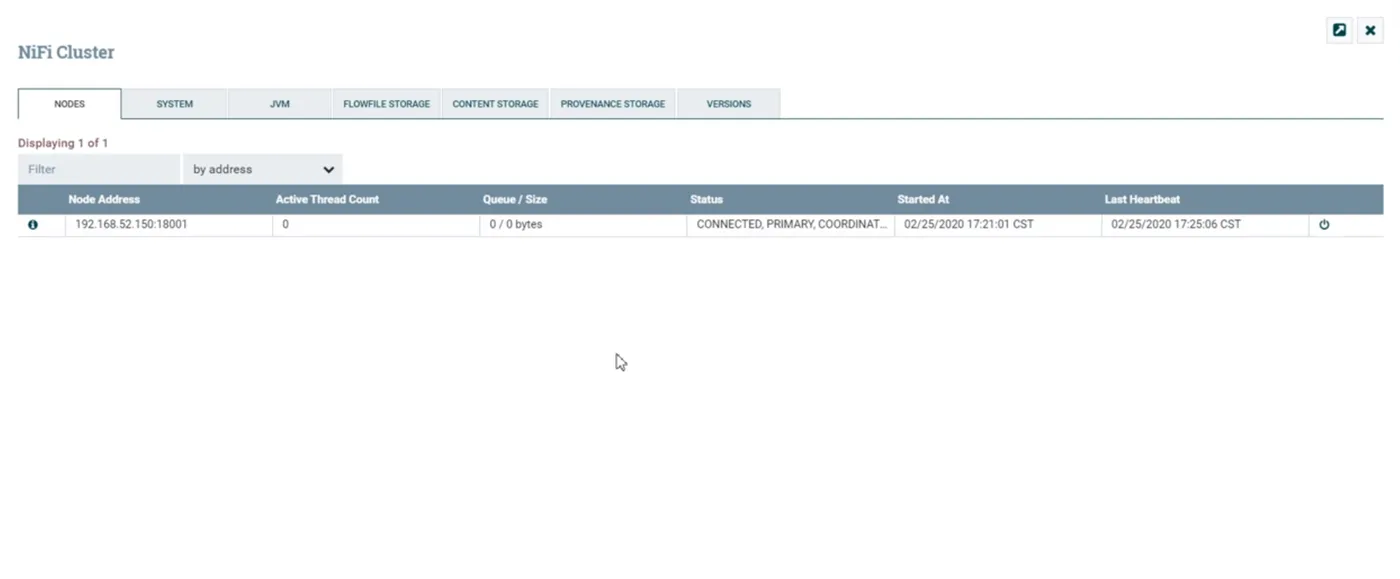Select node address 192.168.52.150:18001 cell
The height and width of the screenshot is (579, 1400).
point(169,225)
